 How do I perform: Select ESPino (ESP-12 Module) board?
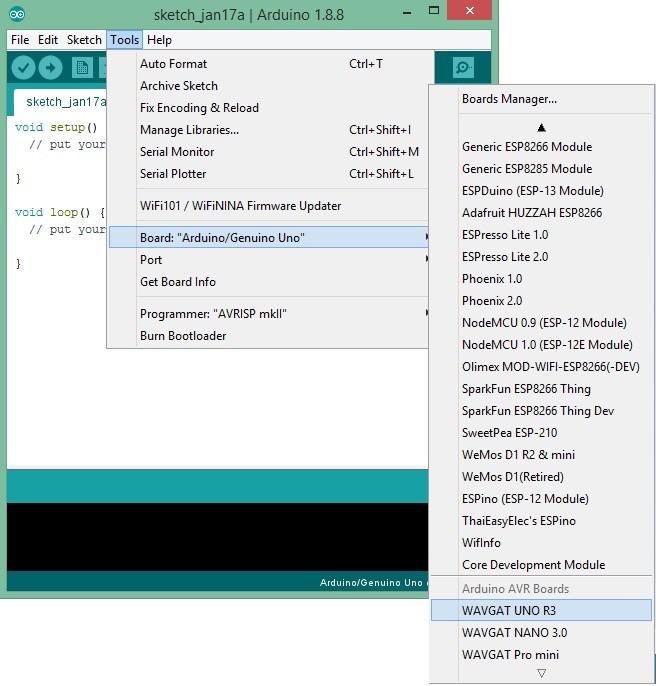541,499
